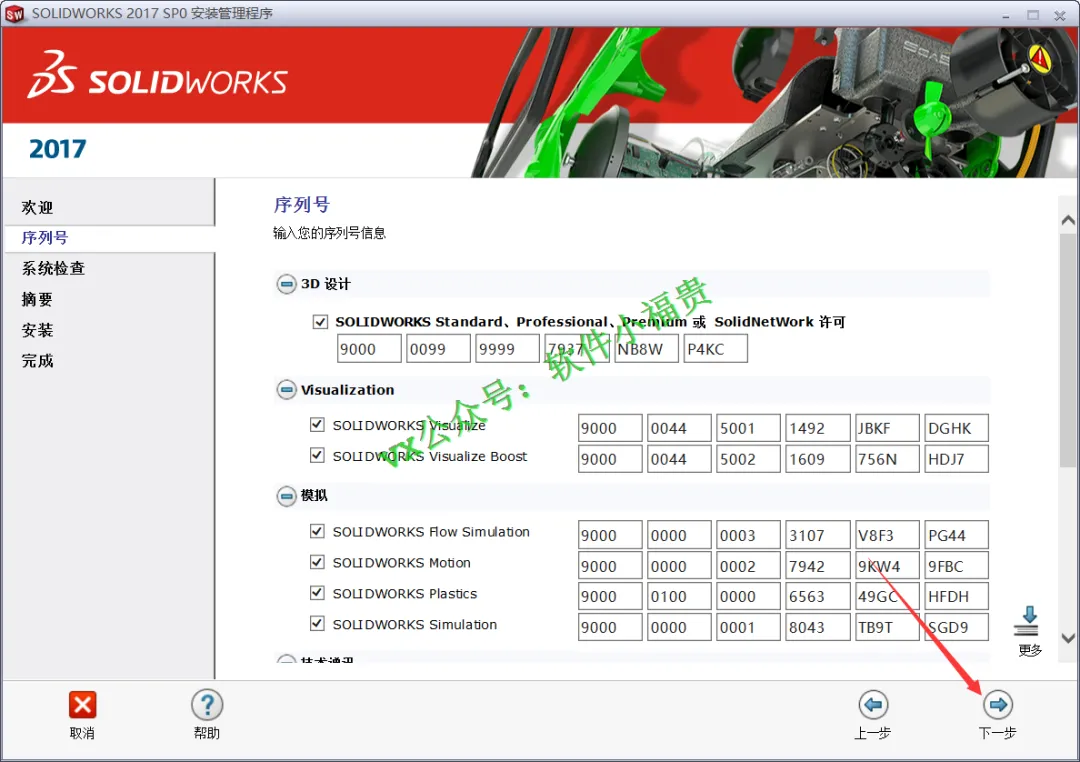Click Visualize serial field 1492

tap(818, 428)
